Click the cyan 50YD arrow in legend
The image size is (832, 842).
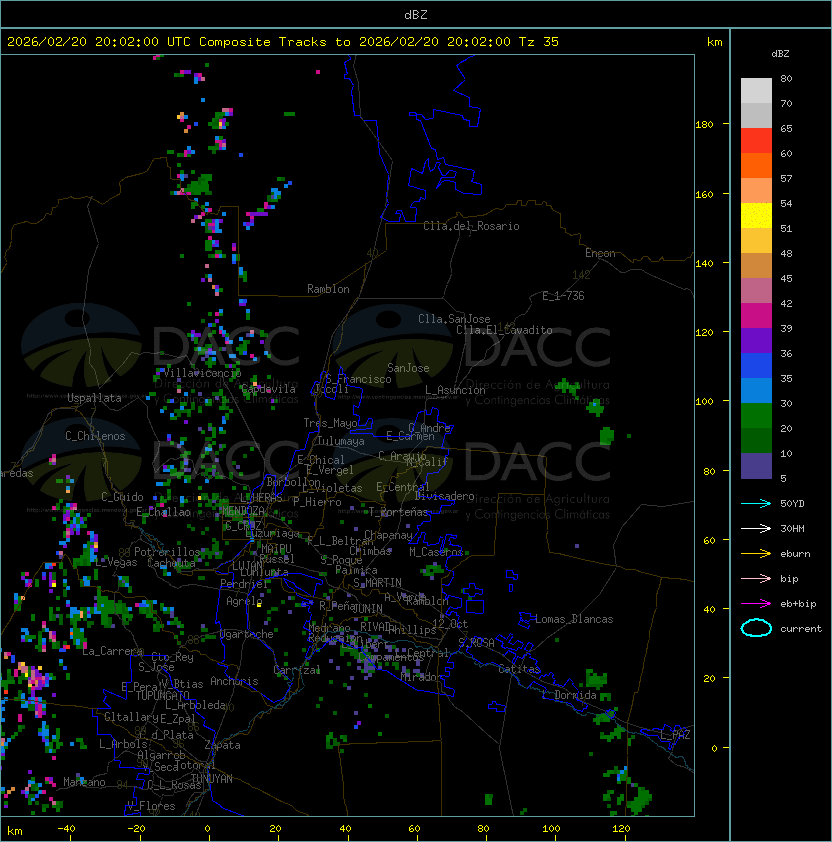(x=756, y=503)
